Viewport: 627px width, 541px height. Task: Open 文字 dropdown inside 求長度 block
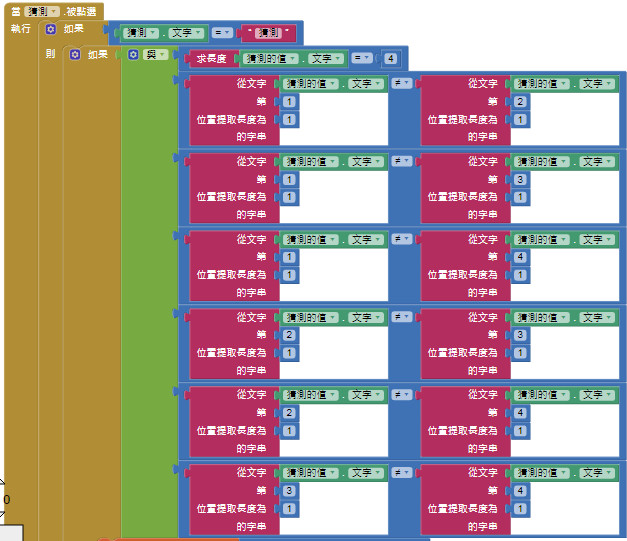pos(326,59)
